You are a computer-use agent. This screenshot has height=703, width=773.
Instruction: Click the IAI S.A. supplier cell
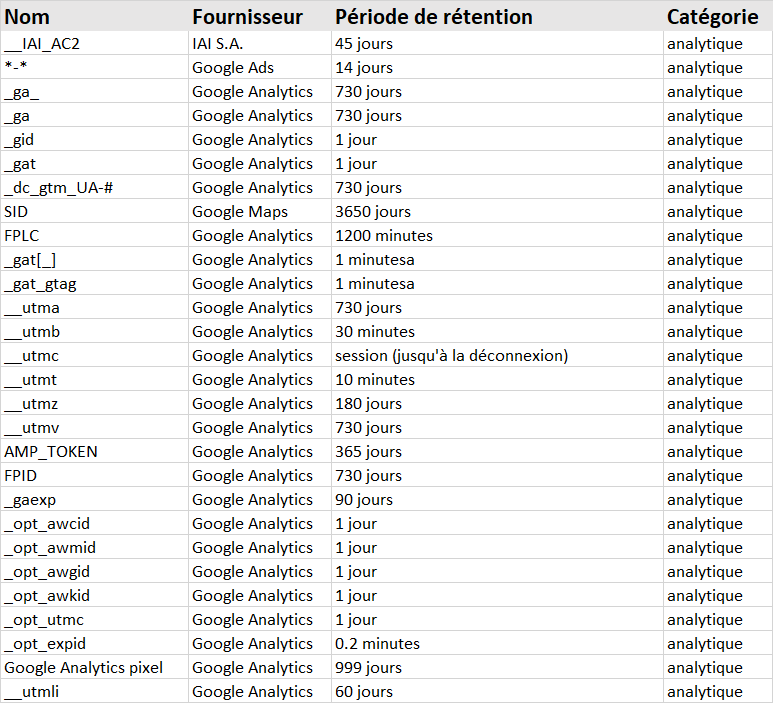217,44
